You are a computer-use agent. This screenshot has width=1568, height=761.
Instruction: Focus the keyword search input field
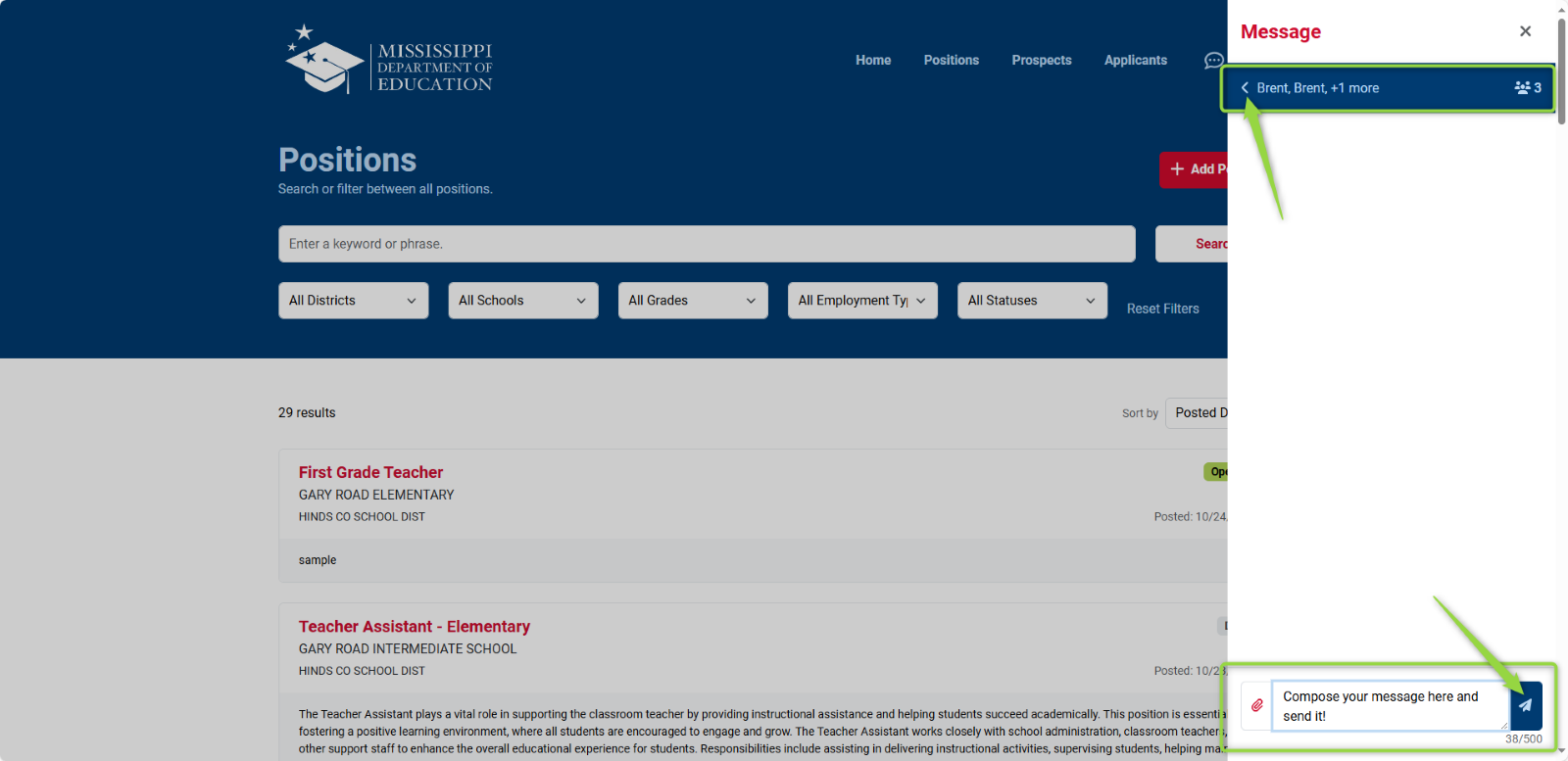pos(706,244)
